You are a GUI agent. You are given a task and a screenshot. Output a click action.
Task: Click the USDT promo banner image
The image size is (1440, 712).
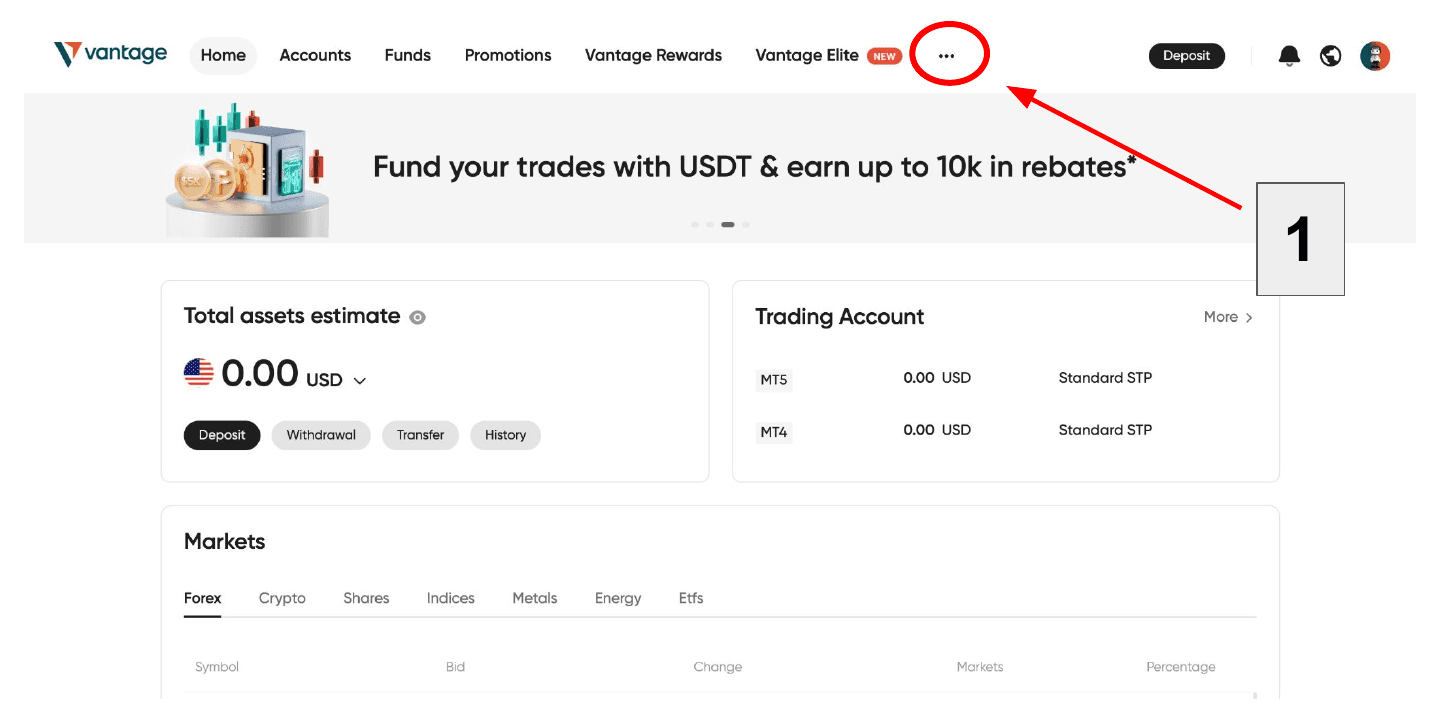pos(248,168)
